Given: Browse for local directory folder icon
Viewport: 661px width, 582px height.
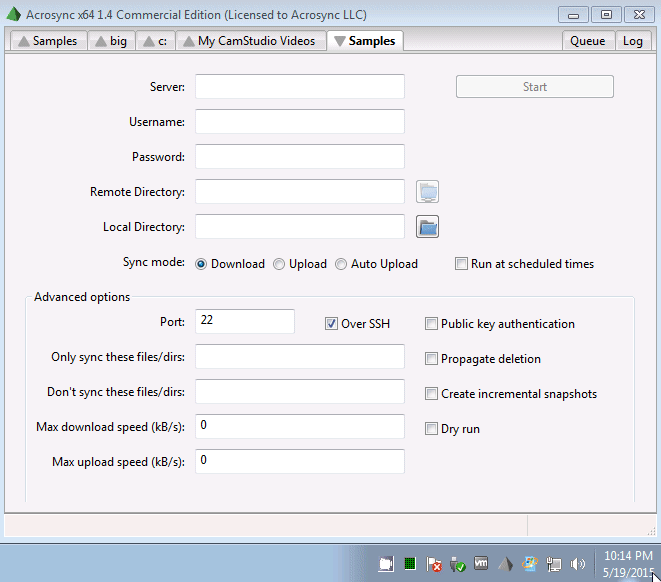Looking at the screenshot, I should 427,227.
